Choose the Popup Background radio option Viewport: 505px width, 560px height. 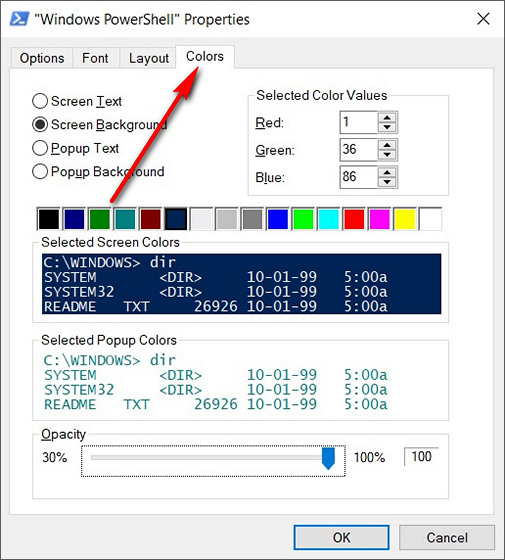point(98,171)
